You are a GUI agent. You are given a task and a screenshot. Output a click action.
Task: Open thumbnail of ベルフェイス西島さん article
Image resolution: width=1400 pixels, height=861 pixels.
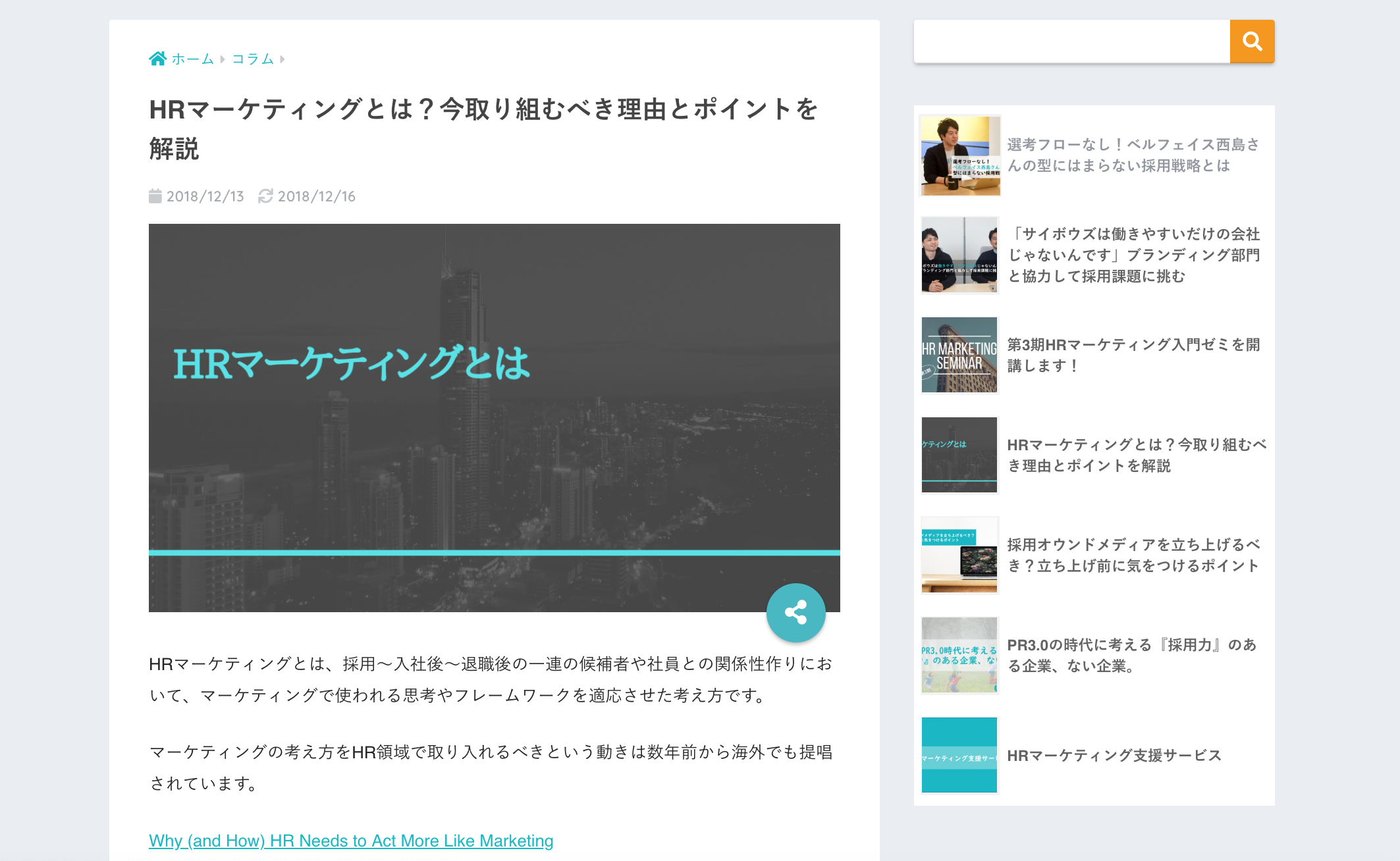tap(960, 155)
